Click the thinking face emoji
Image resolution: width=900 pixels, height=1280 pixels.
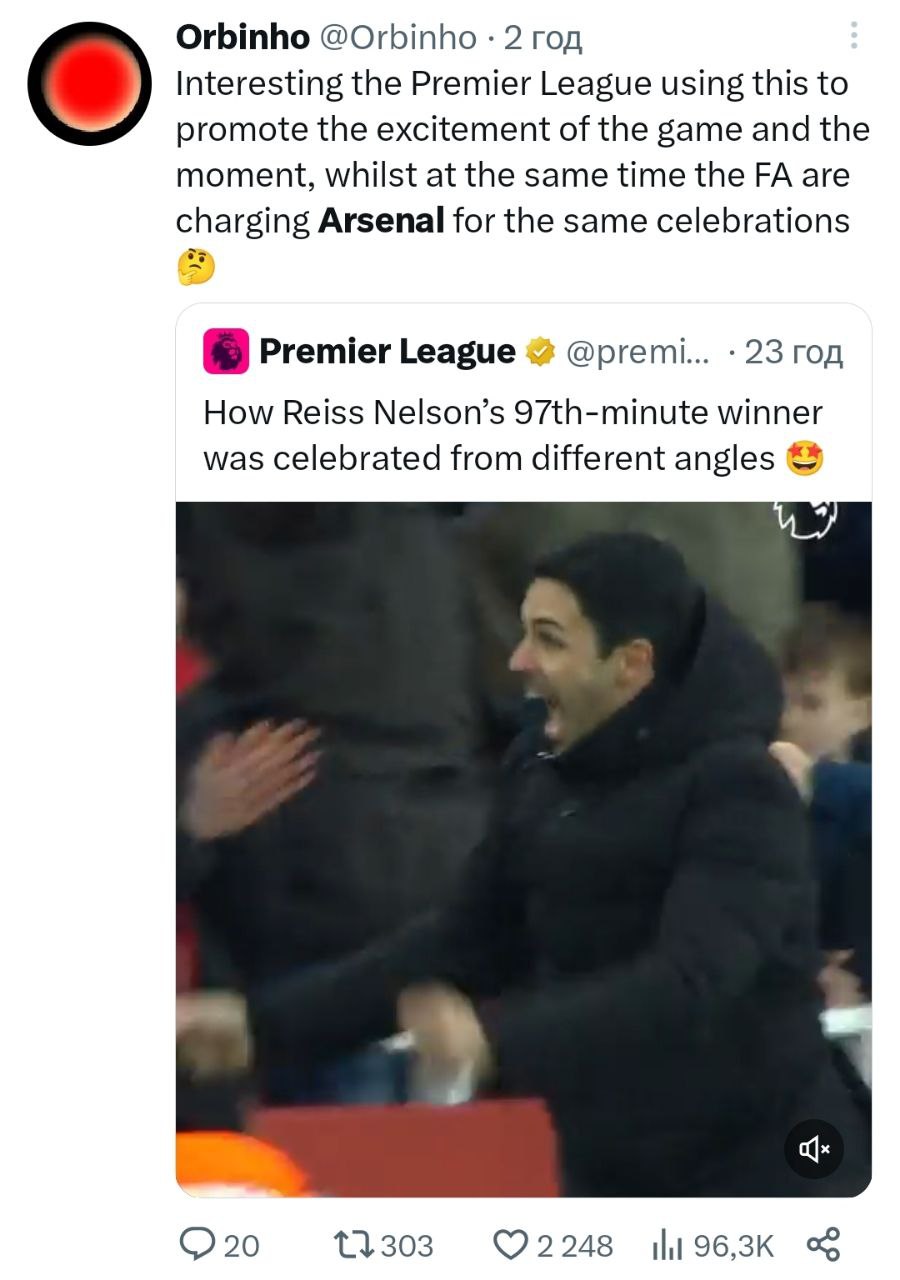point(195,265)
